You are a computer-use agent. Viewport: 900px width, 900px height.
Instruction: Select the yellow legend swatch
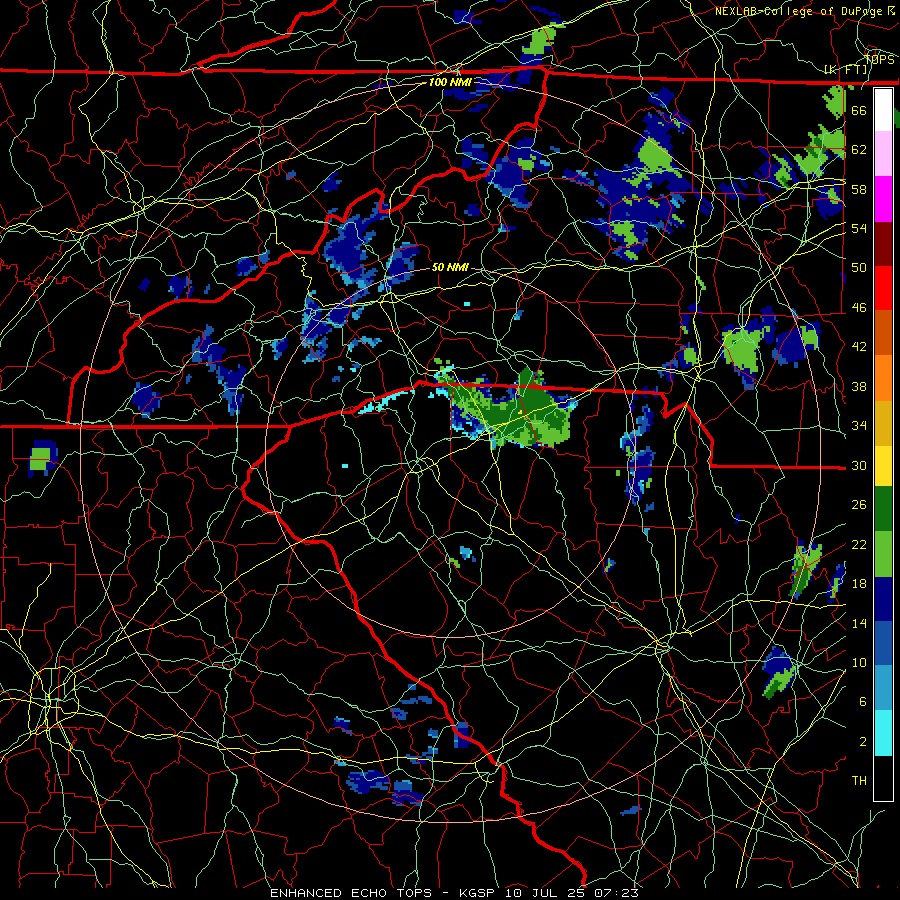[x=883, y=466]
